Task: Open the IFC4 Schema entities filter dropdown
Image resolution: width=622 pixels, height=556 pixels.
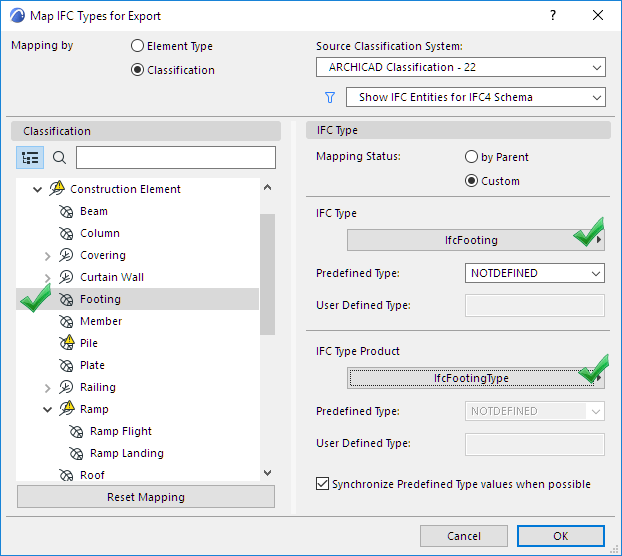Action: [x=476, y=97]
